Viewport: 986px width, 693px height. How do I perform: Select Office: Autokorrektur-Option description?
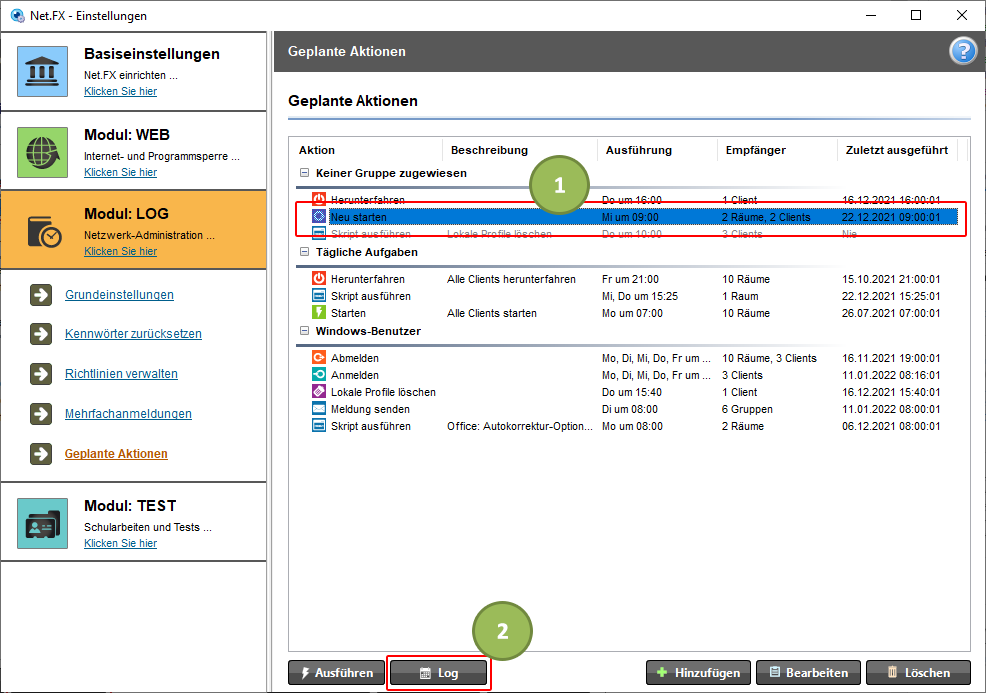(520, 426)
